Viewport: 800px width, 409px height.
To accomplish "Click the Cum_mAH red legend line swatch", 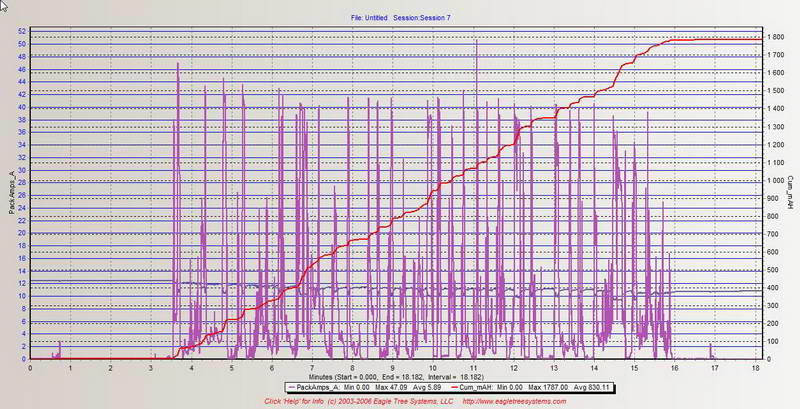I will click(x=455, y=387).
